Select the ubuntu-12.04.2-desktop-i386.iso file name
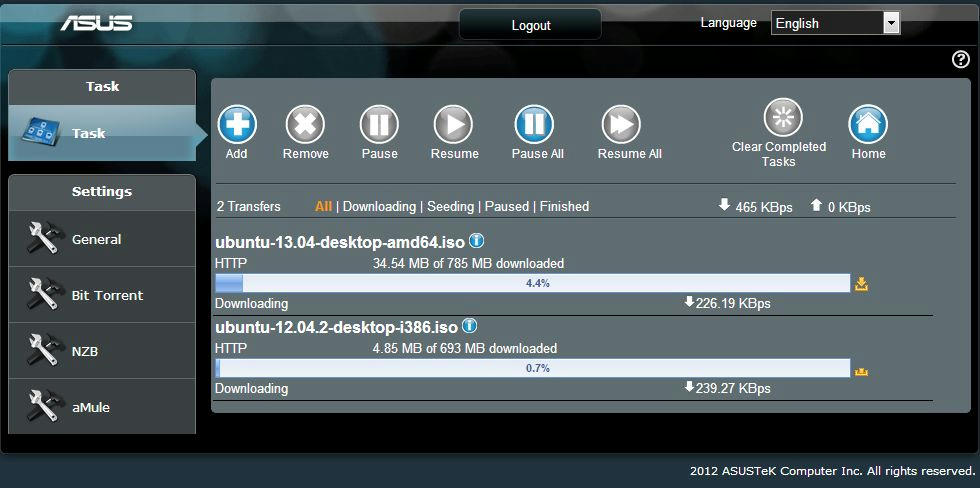Viewport: 980px width, 488px height. click(336, 327)
